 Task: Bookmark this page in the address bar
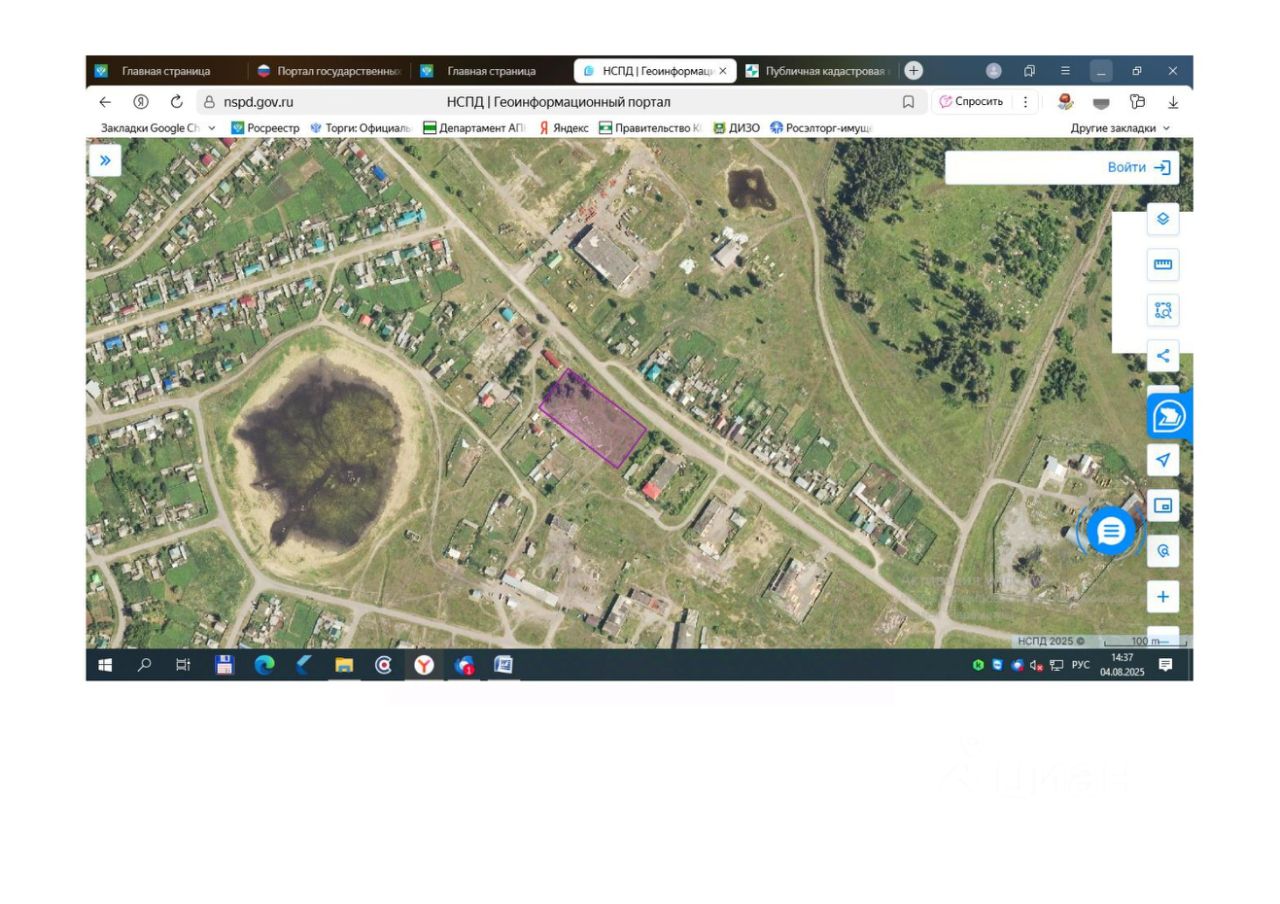(x=908, y=101)
